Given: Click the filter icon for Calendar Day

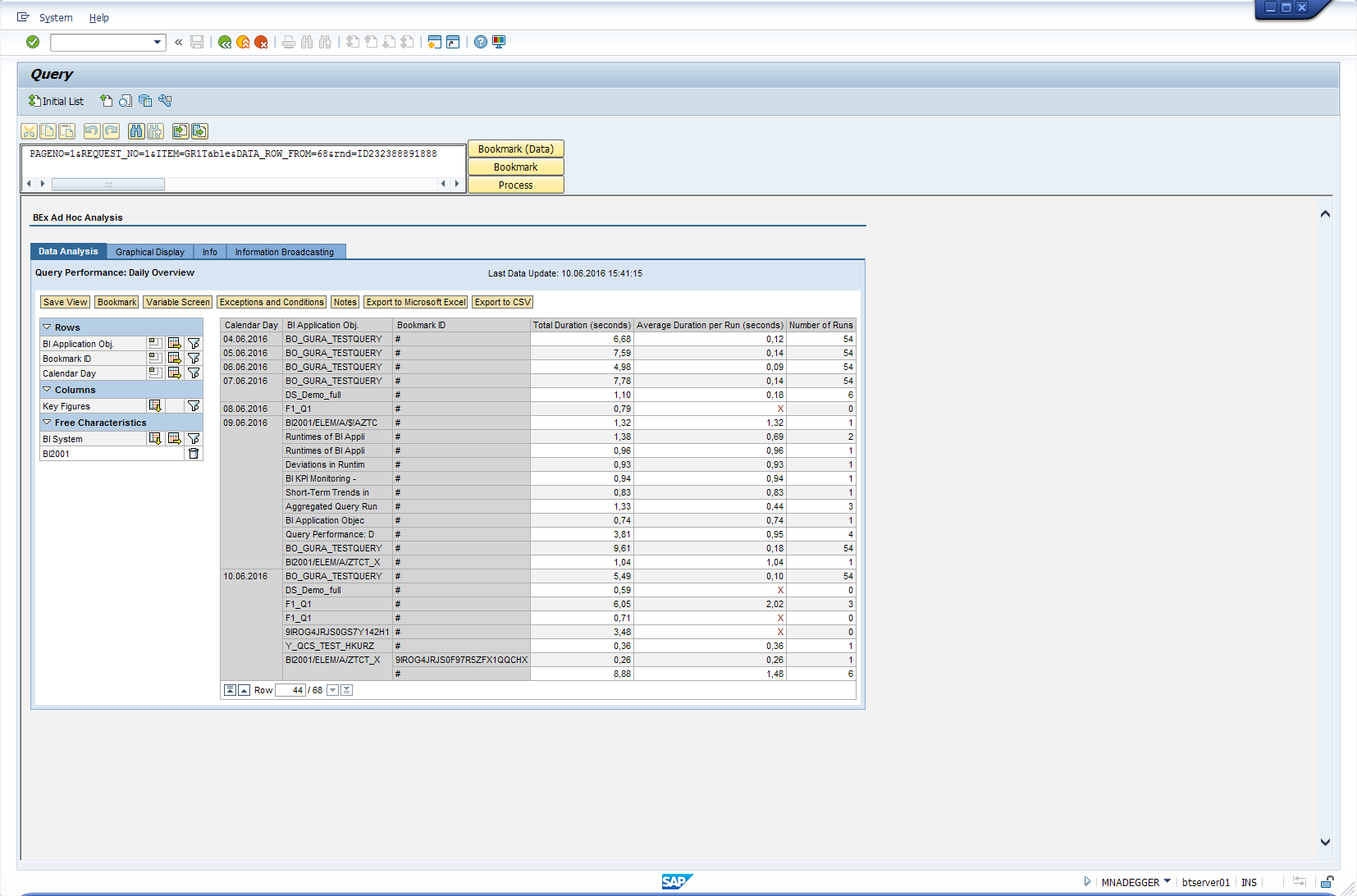Looking at the screenshot, I should pos(194,373).
